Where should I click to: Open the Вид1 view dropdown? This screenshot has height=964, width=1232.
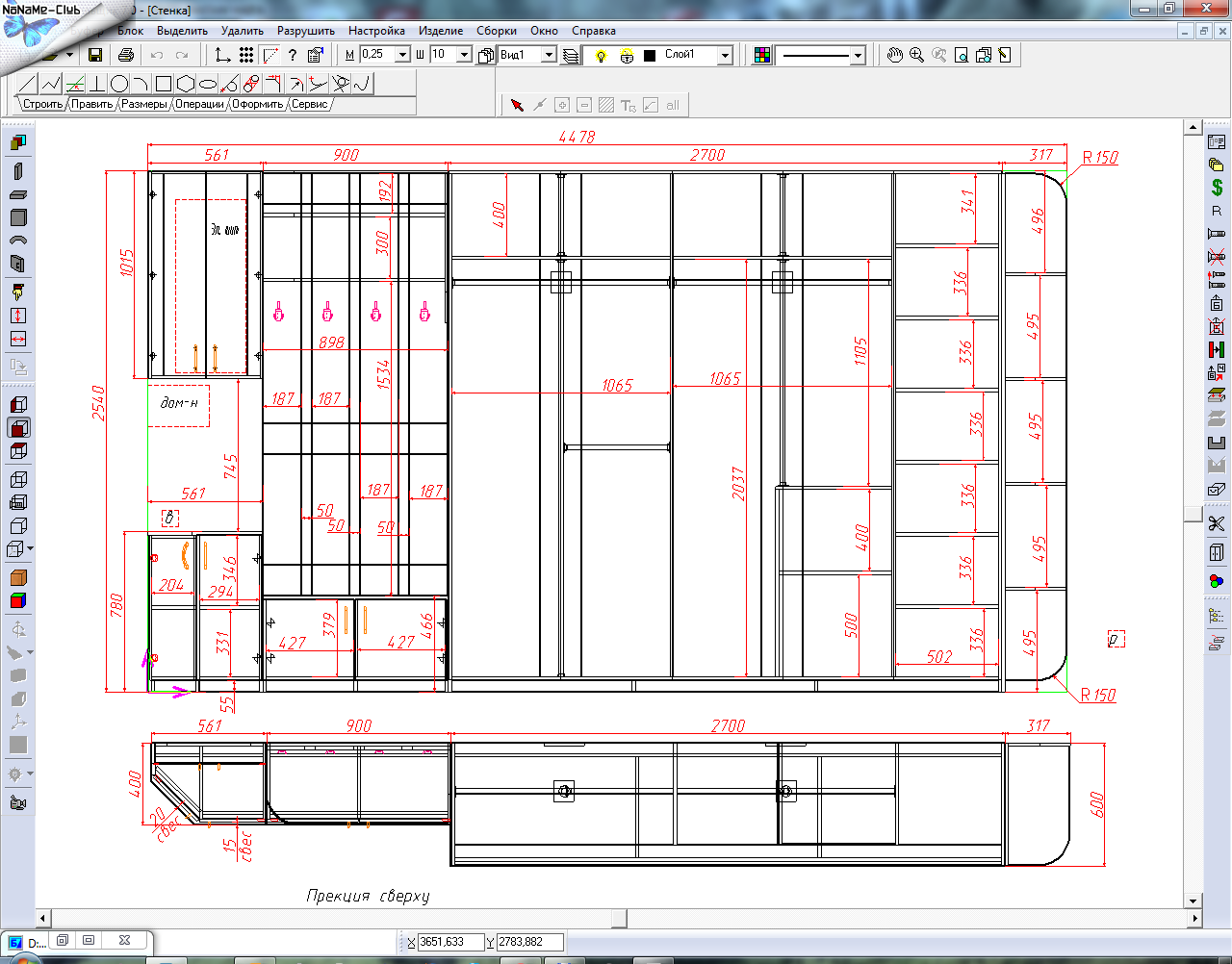tap(549, 55)
